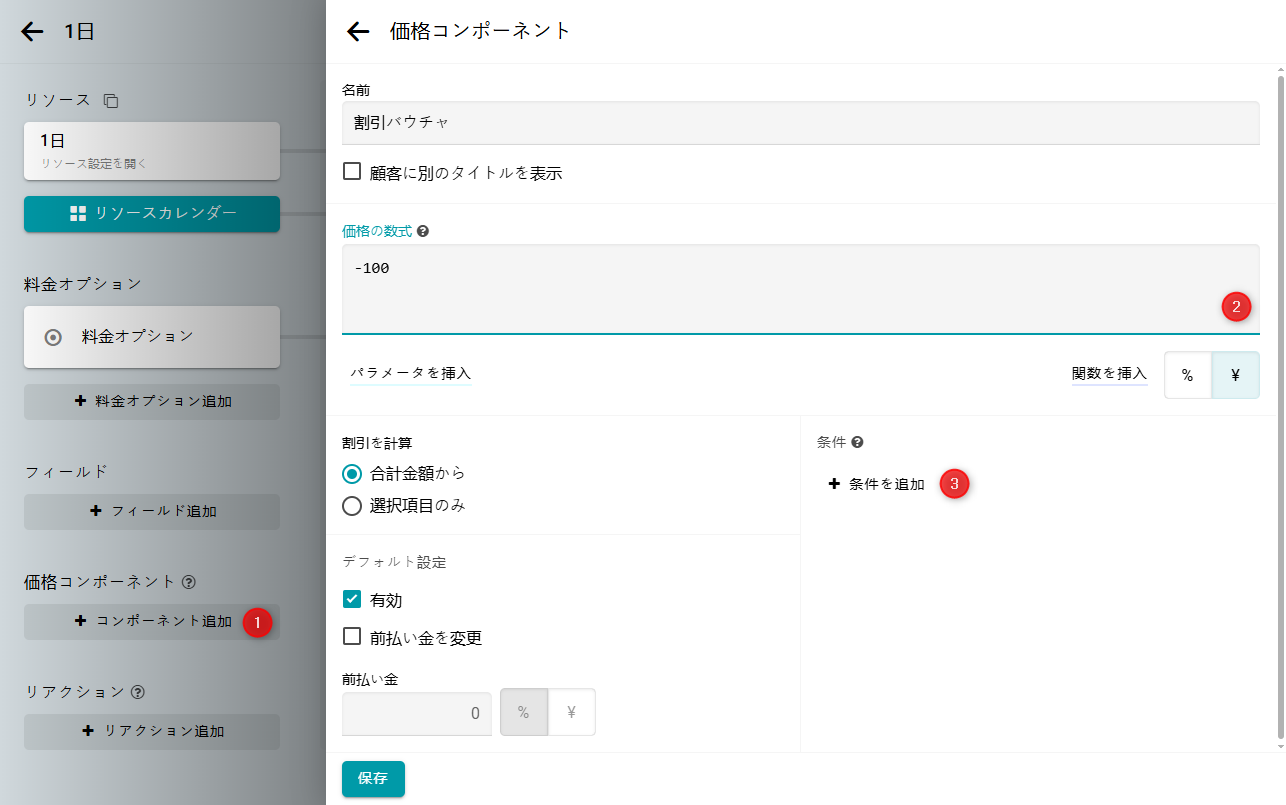Click コンポーネント追加 button
The width and height of the screenshot is (1286, 805).
pyautogui.click(x=152, y=622)
